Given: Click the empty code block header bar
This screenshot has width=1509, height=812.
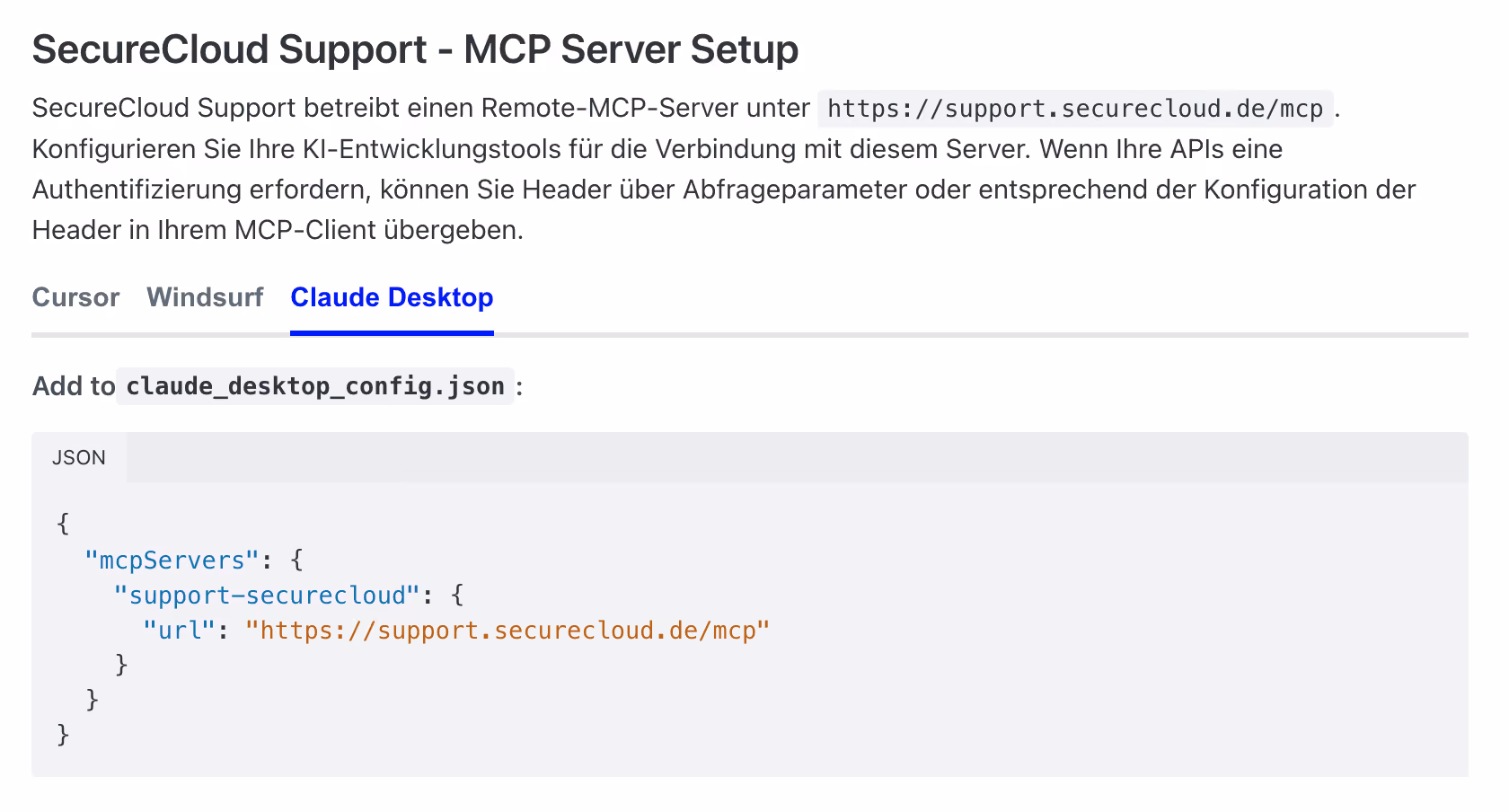Looking at the screenshot, I should pyautogui.click(x=798, y=457).
